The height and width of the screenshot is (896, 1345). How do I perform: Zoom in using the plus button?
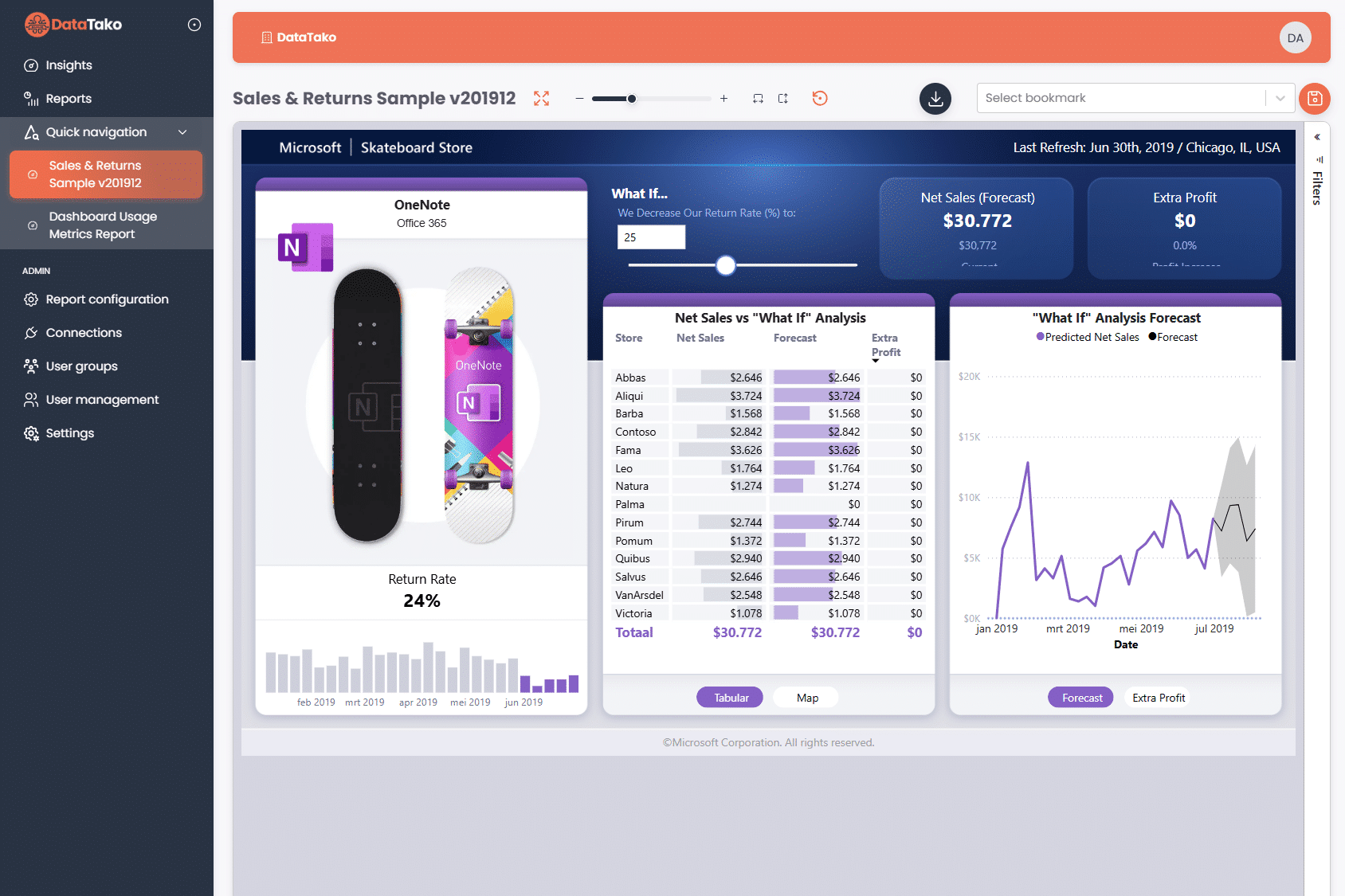coord(723,98)
